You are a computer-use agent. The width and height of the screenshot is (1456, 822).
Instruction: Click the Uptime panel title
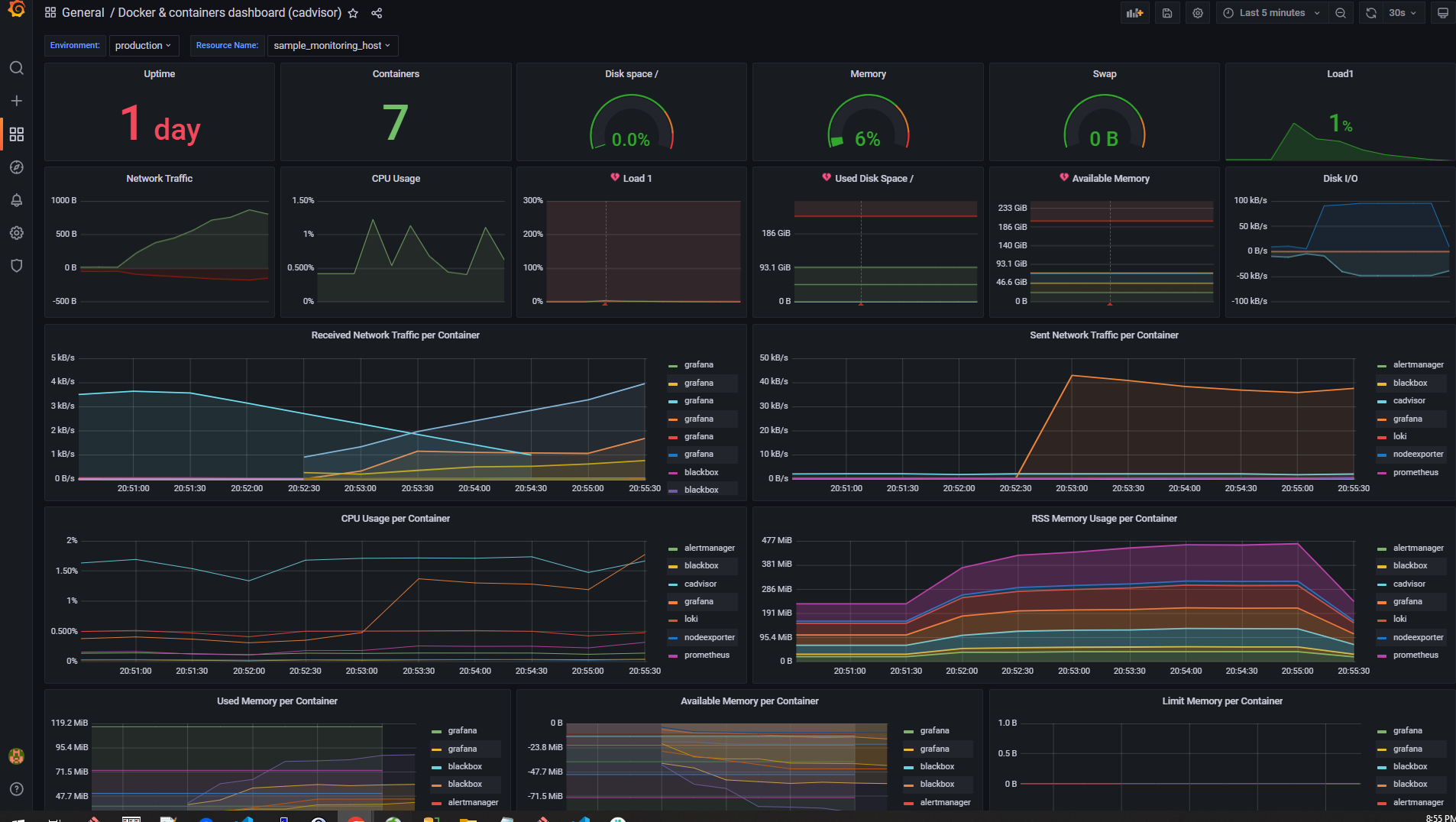[x=159, y=74]
